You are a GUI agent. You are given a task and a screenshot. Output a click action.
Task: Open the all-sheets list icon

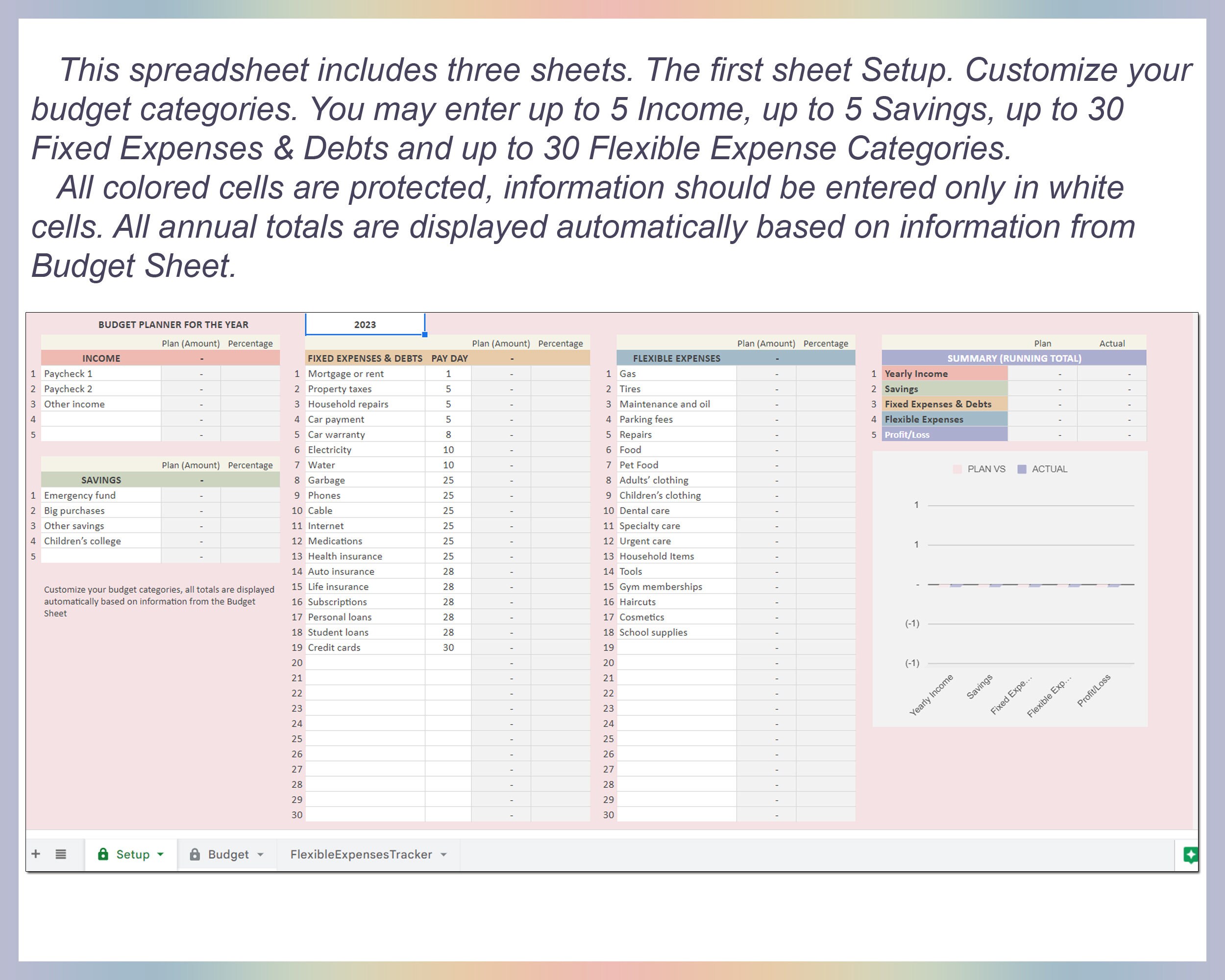60,854
